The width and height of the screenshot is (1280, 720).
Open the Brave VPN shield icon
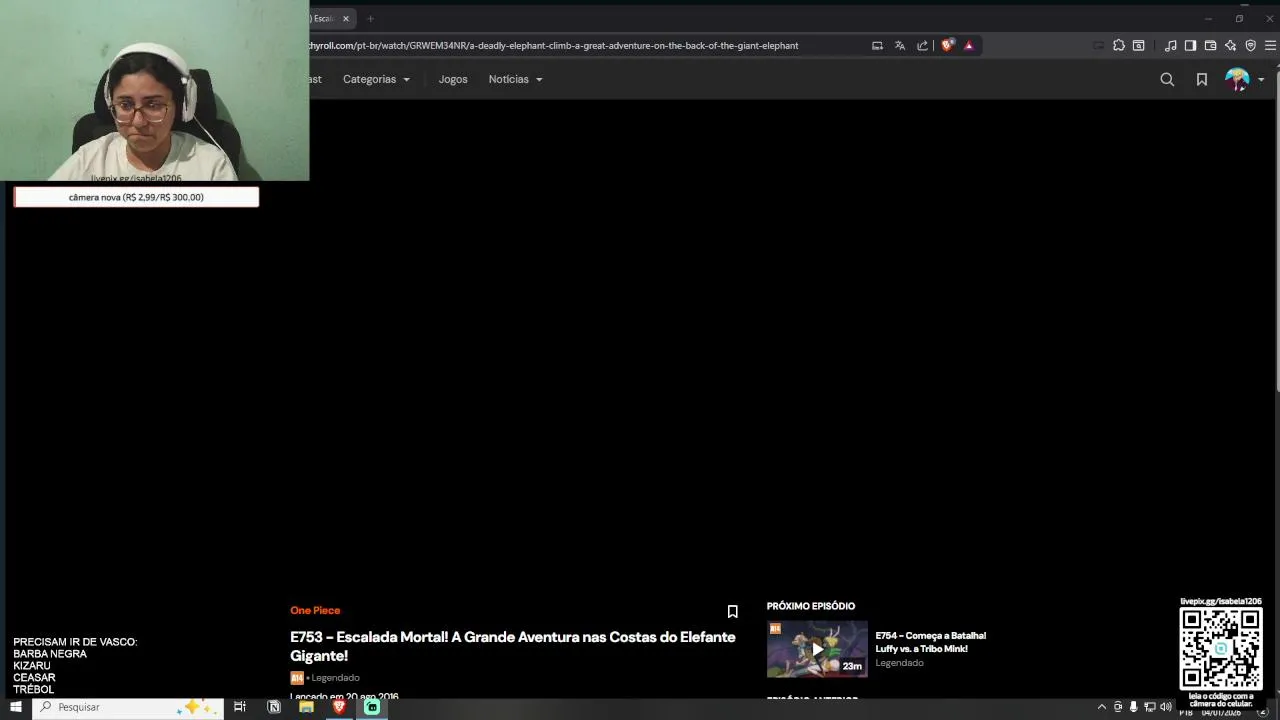pyautogui.click(x=1250, y=45)
